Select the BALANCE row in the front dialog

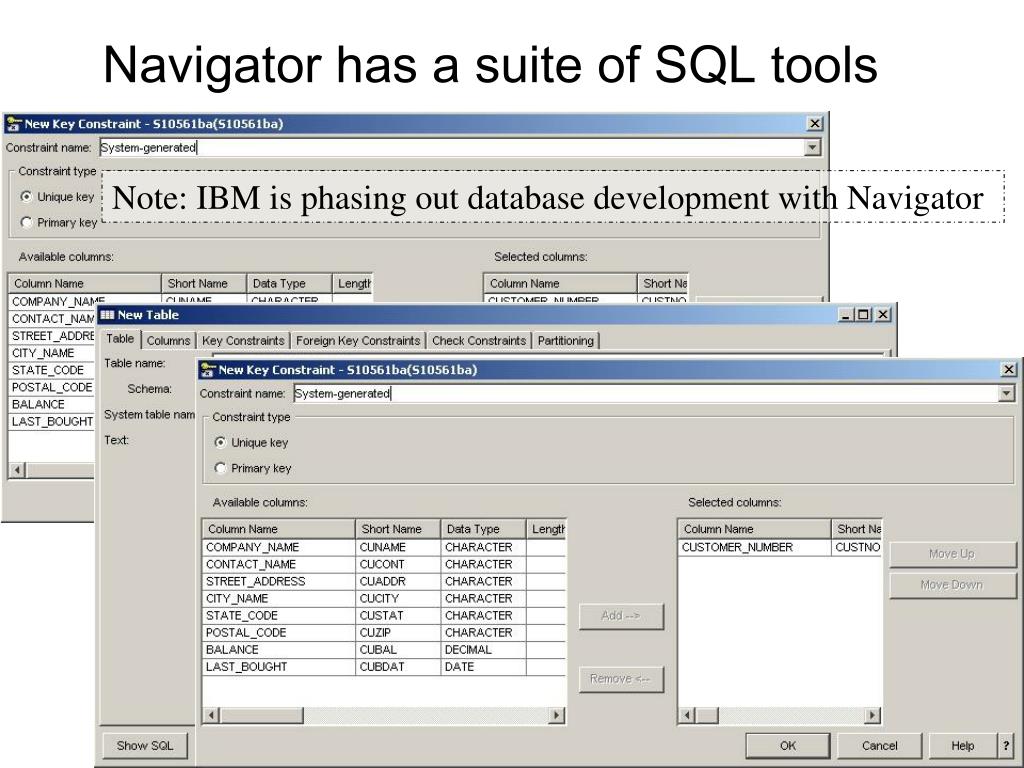pyautogui.click(x=383, y=649)
